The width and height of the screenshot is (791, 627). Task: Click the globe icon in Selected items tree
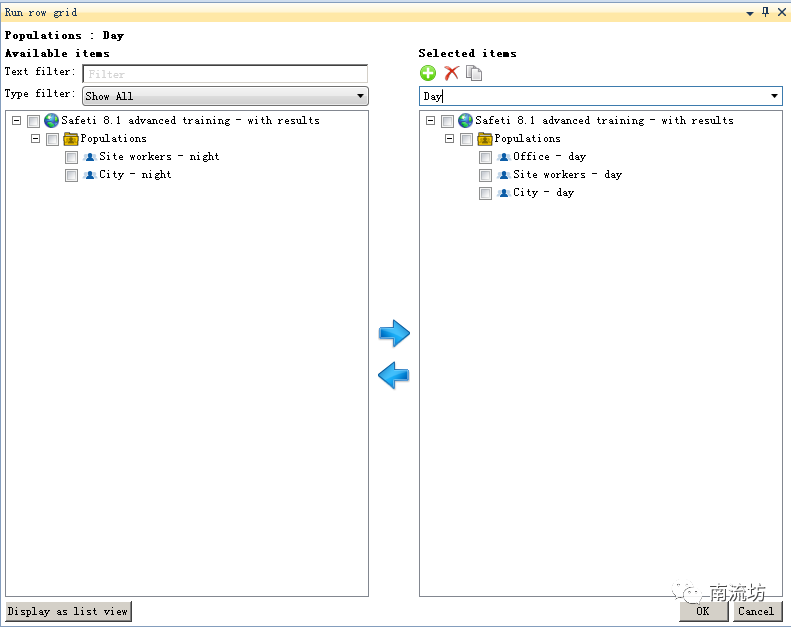(465, 121)
